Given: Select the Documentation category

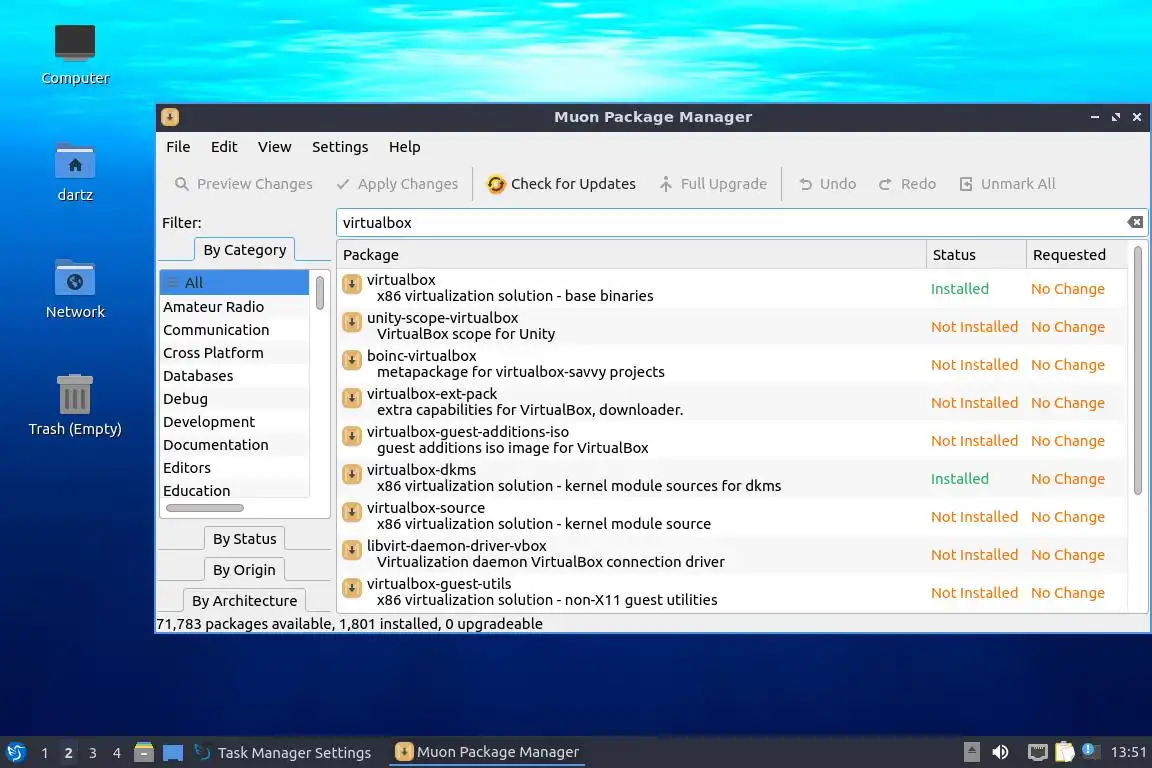Looking at the screenshot, I should (x=234, y=444).
